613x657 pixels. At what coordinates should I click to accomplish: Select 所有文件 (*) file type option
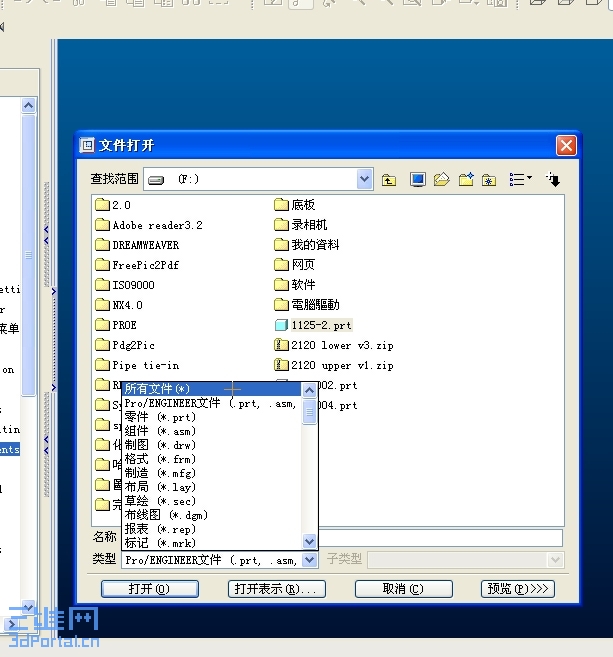[212, 389]
